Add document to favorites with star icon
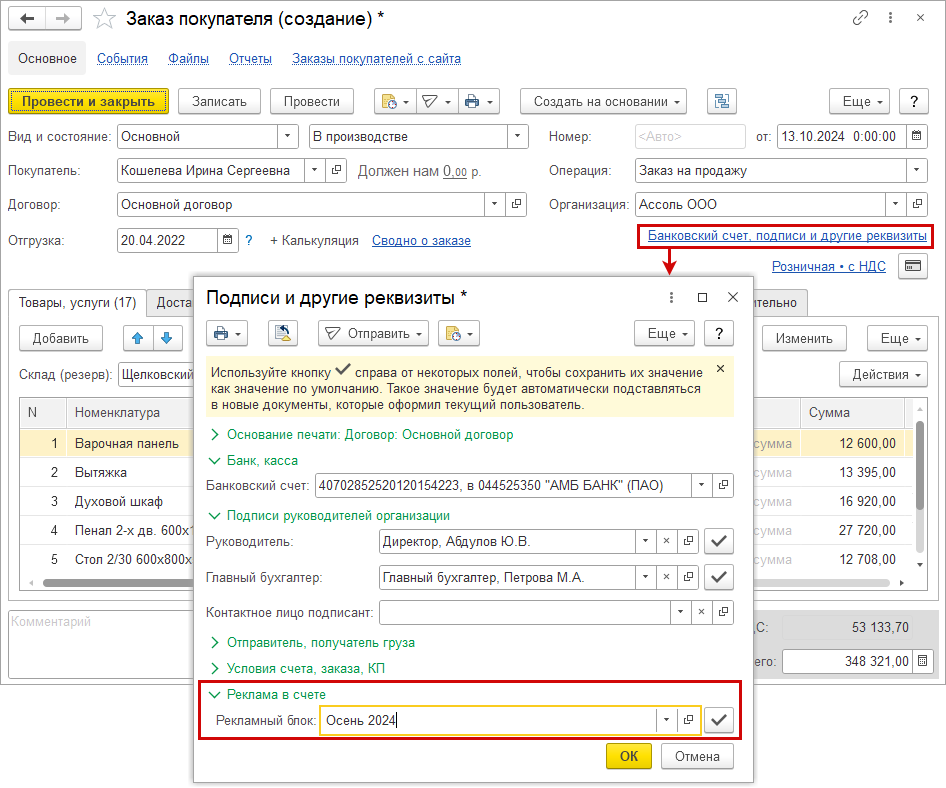This screenshot has width=946, height=788. (x=104, y=18)
